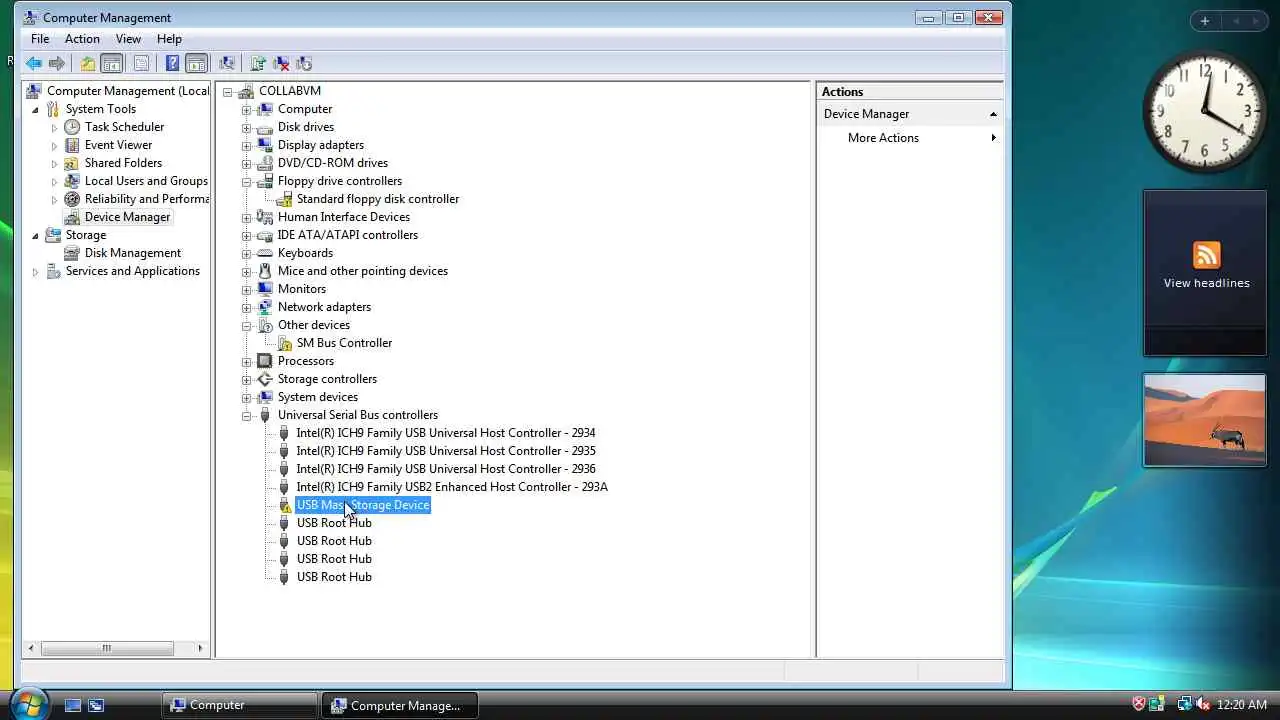Click the volume muted tray icon

[1203, 705]
